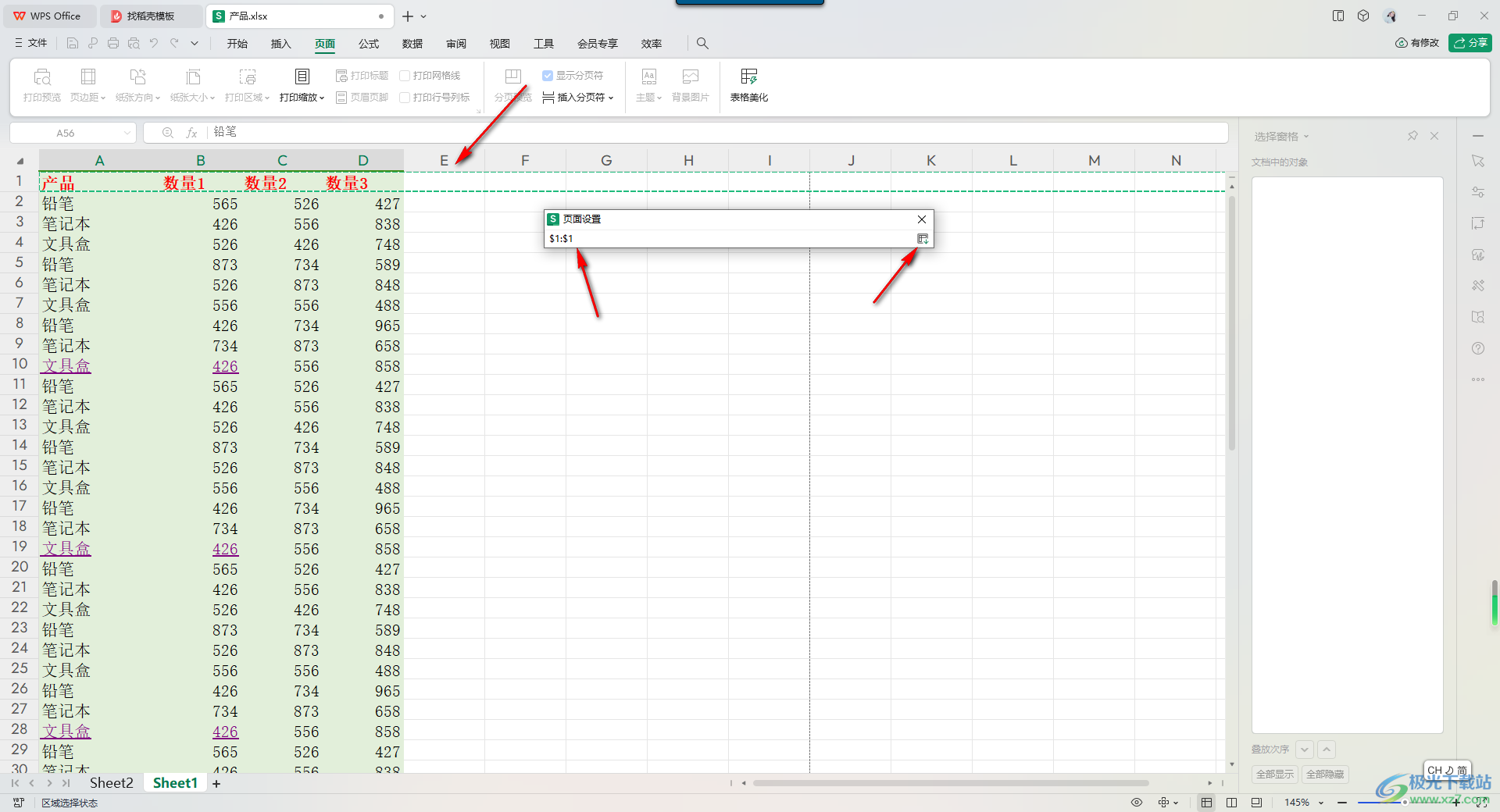Go to the first sheet with the navigation arrow

pos(15,783)
